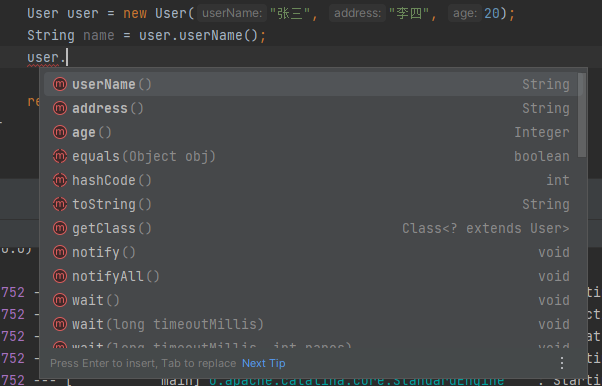Click the int return type of hashCode
This screenshot has width=602, height=386.
[558, 180]
